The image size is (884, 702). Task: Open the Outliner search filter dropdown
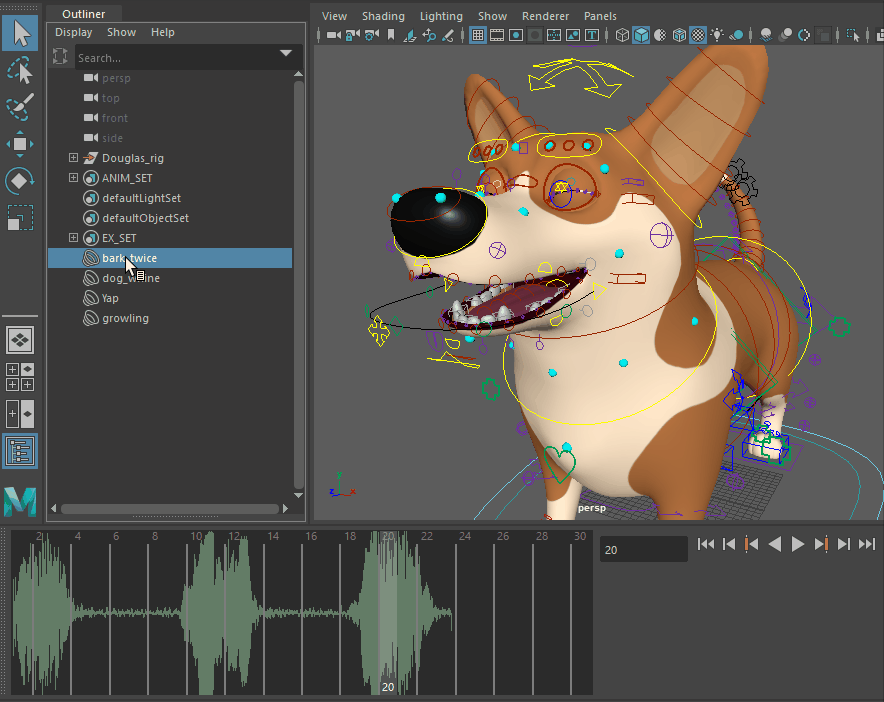pos(286,54)
